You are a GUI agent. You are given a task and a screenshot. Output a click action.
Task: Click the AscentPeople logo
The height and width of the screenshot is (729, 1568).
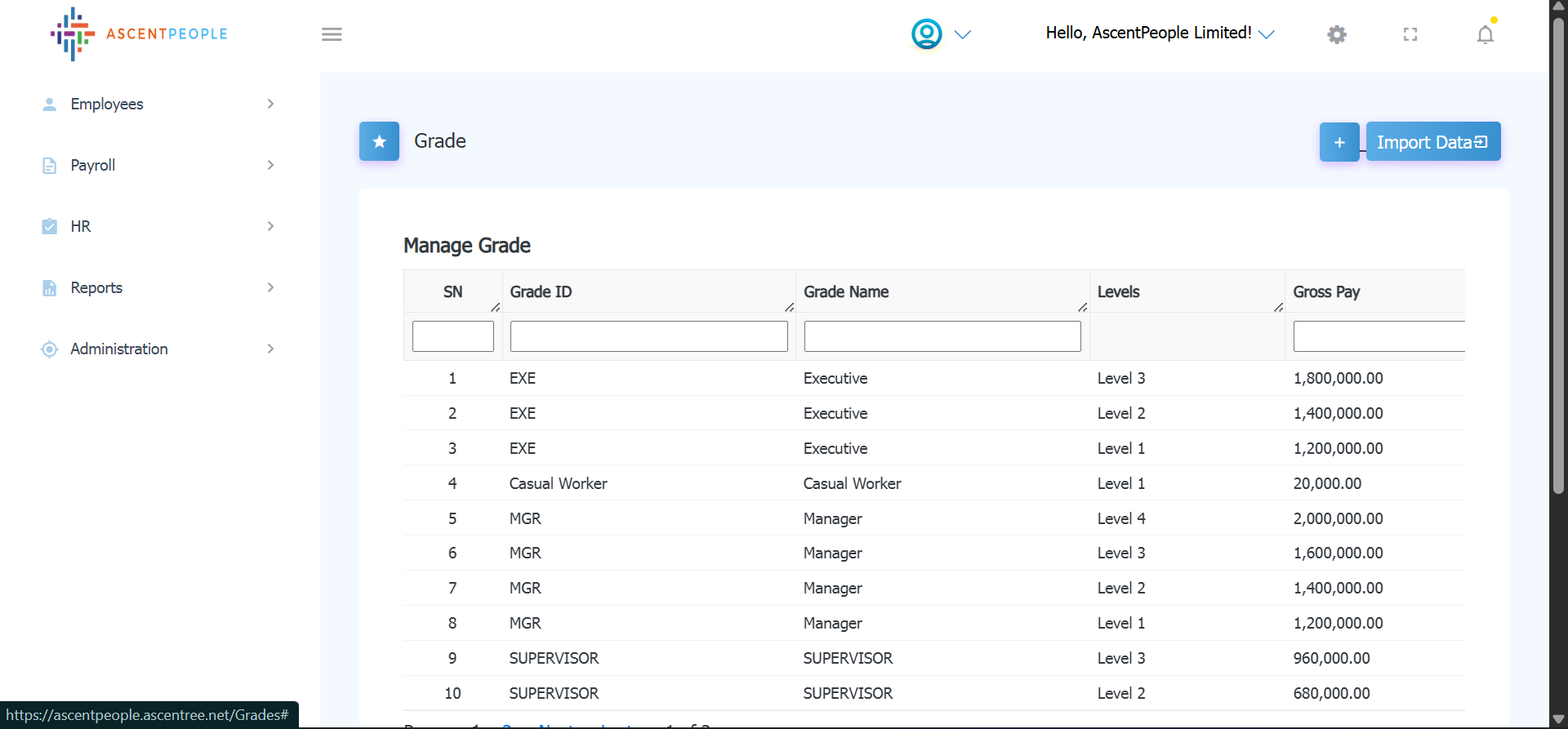click(139, 34)
